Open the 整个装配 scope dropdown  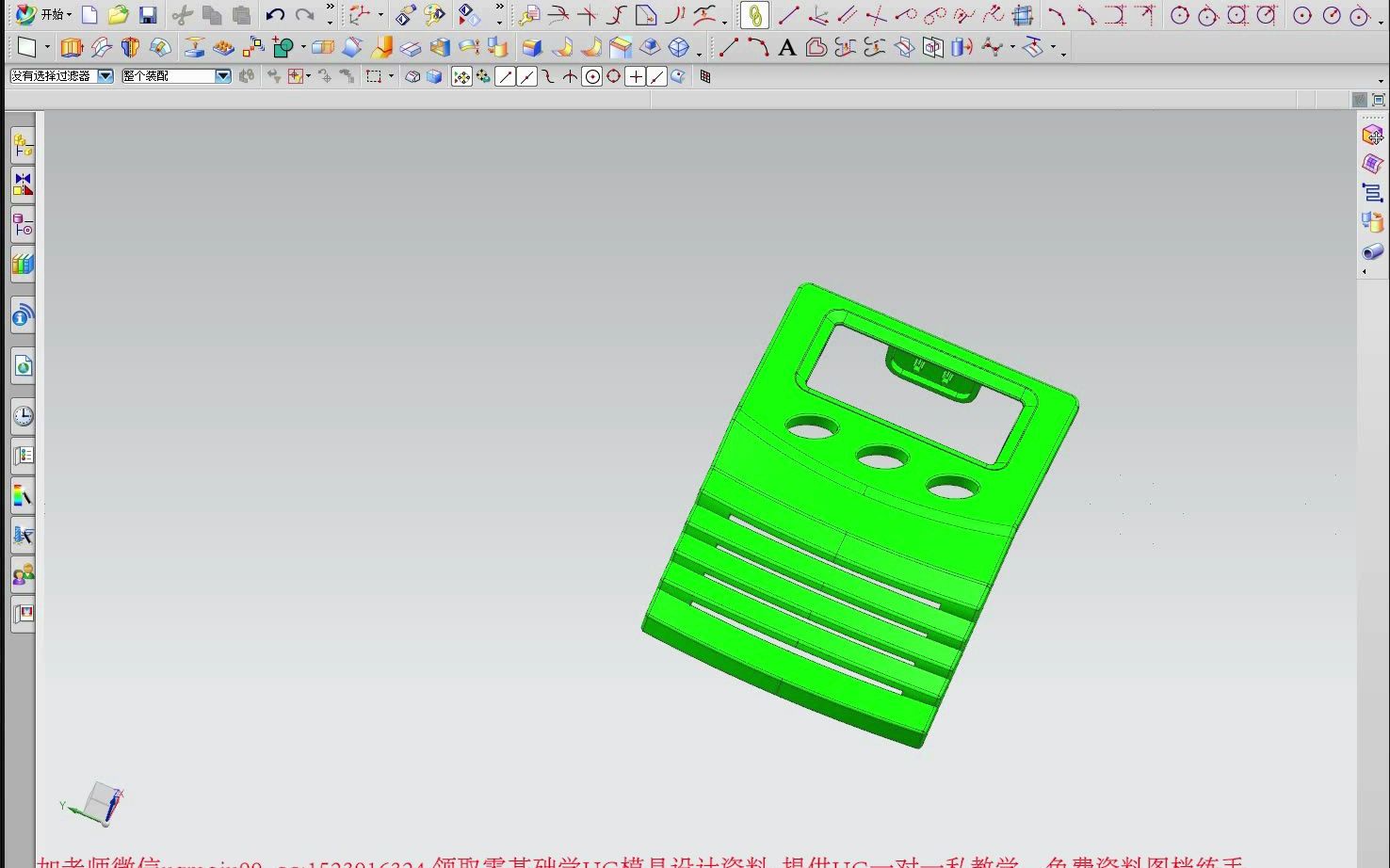(x=223, y=75)
